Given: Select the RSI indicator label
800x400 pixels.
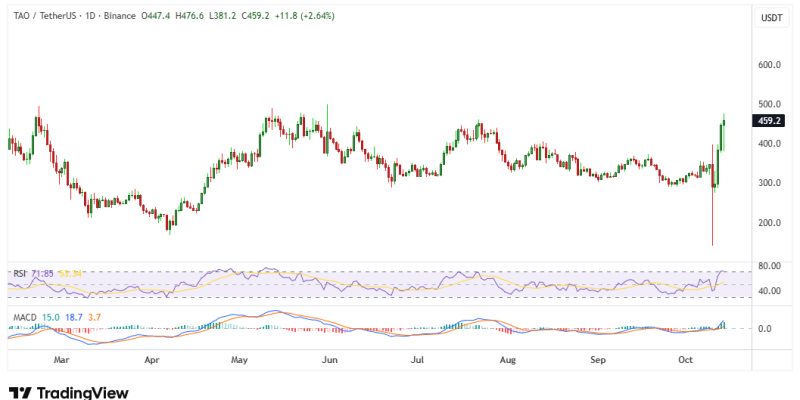Looking at the screenshot, I should (x=18, y=272).
